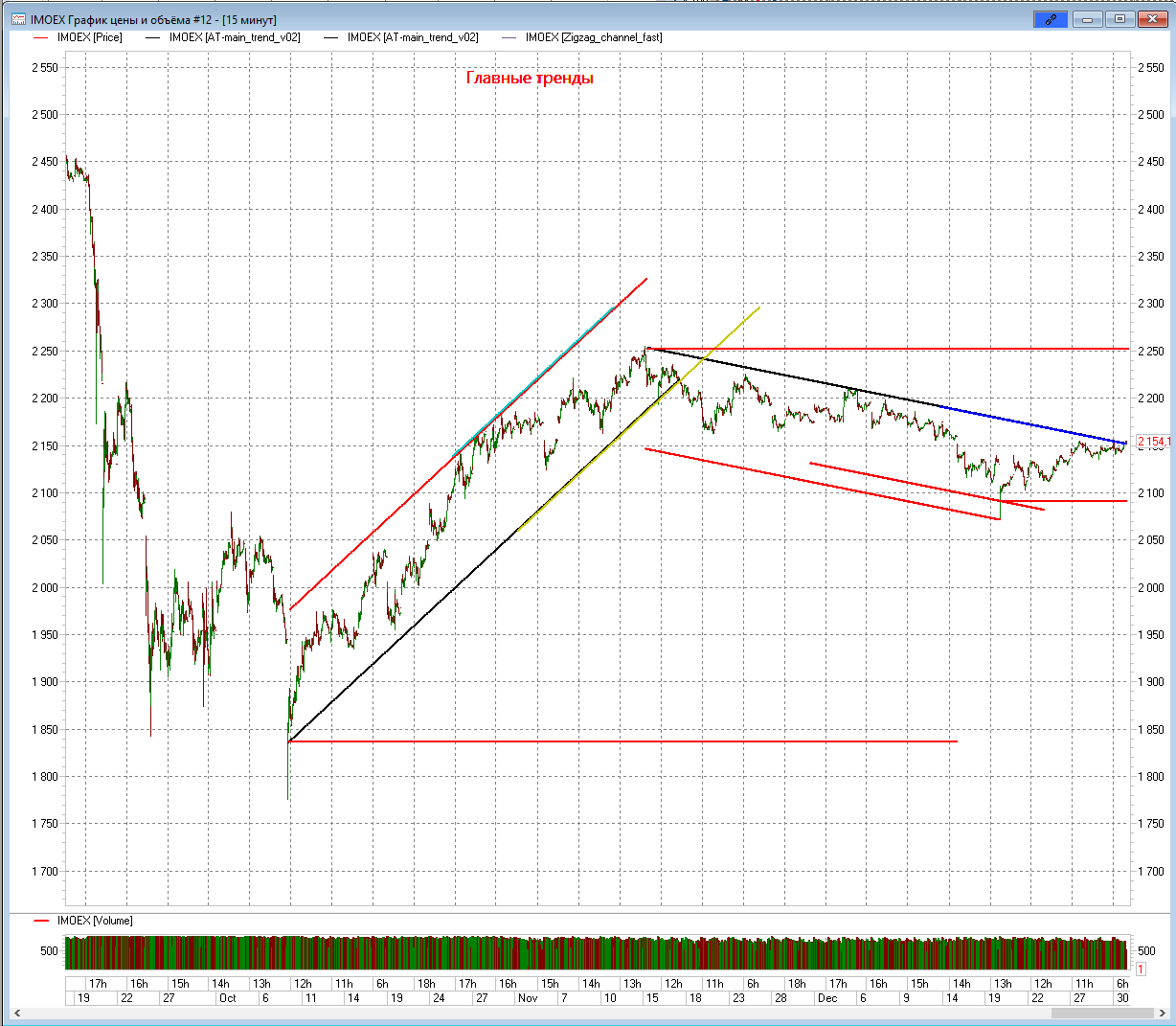
Task: Click the "Главные тренды" chart title label
Action: pos(530,79)
